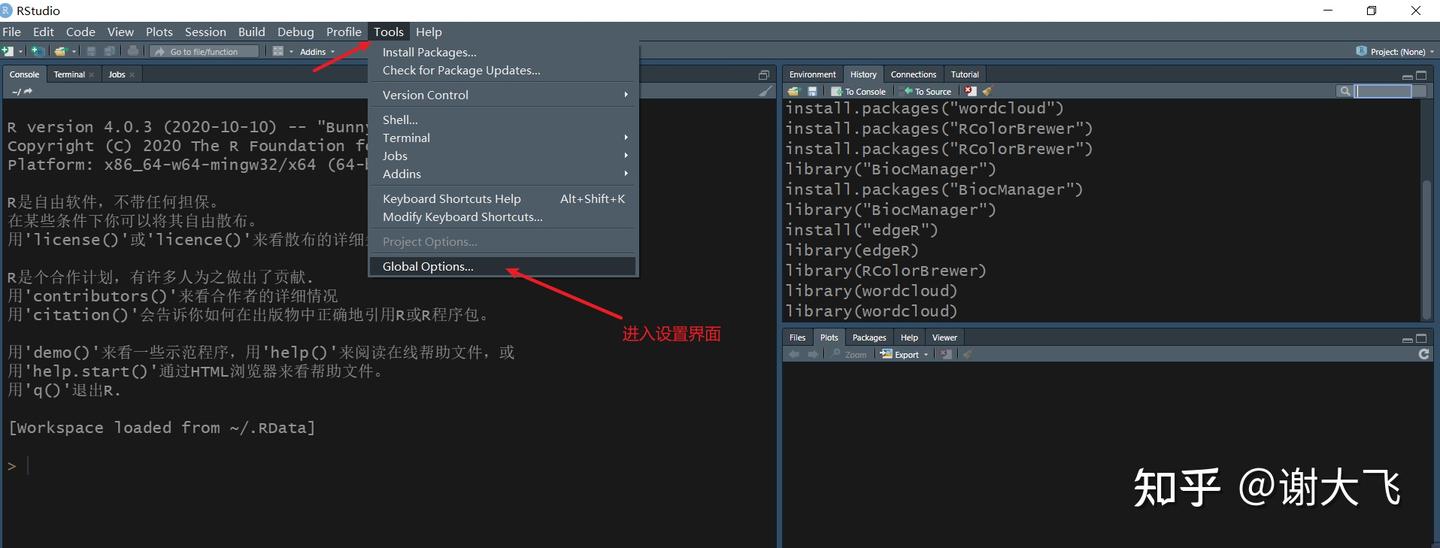Switch to the Packages tab
Viewport: 1440px width, 548px height.
point(869,337)
